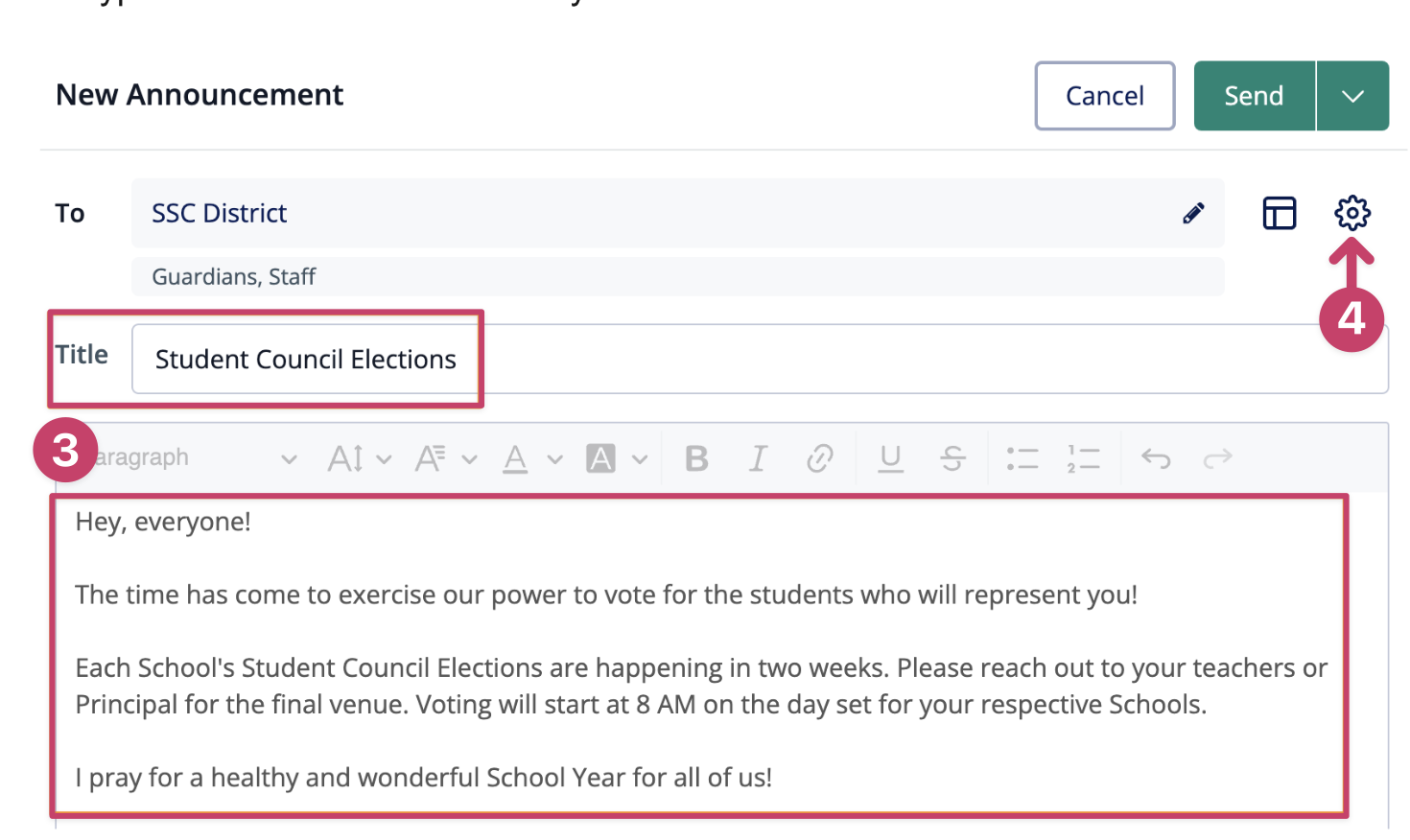Image resolution: width=1410 pixels, height=840 pixels.
Task: Open the template layout icon
Action: 1279,213
